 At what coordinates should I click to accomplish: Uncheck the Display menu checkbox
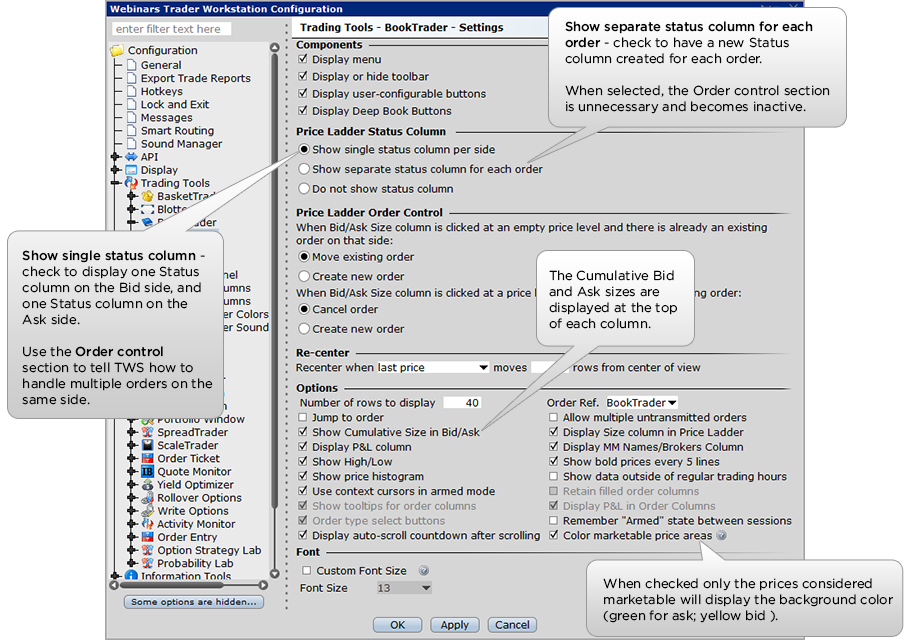coord(303,59)
